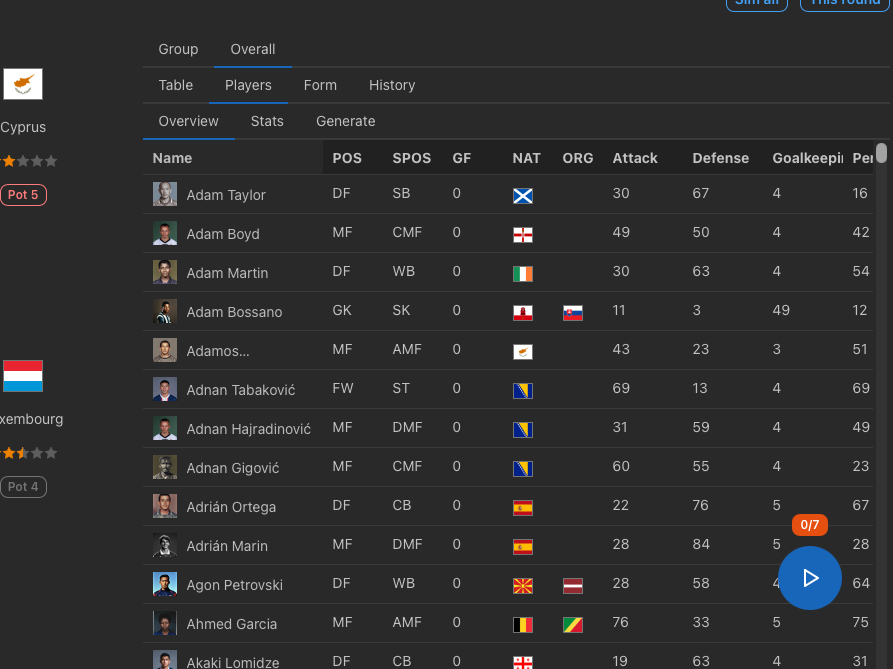
Task: Click Adnan Tabaković's player portrait
Action: pyautogui.click(x=165, y=389)
